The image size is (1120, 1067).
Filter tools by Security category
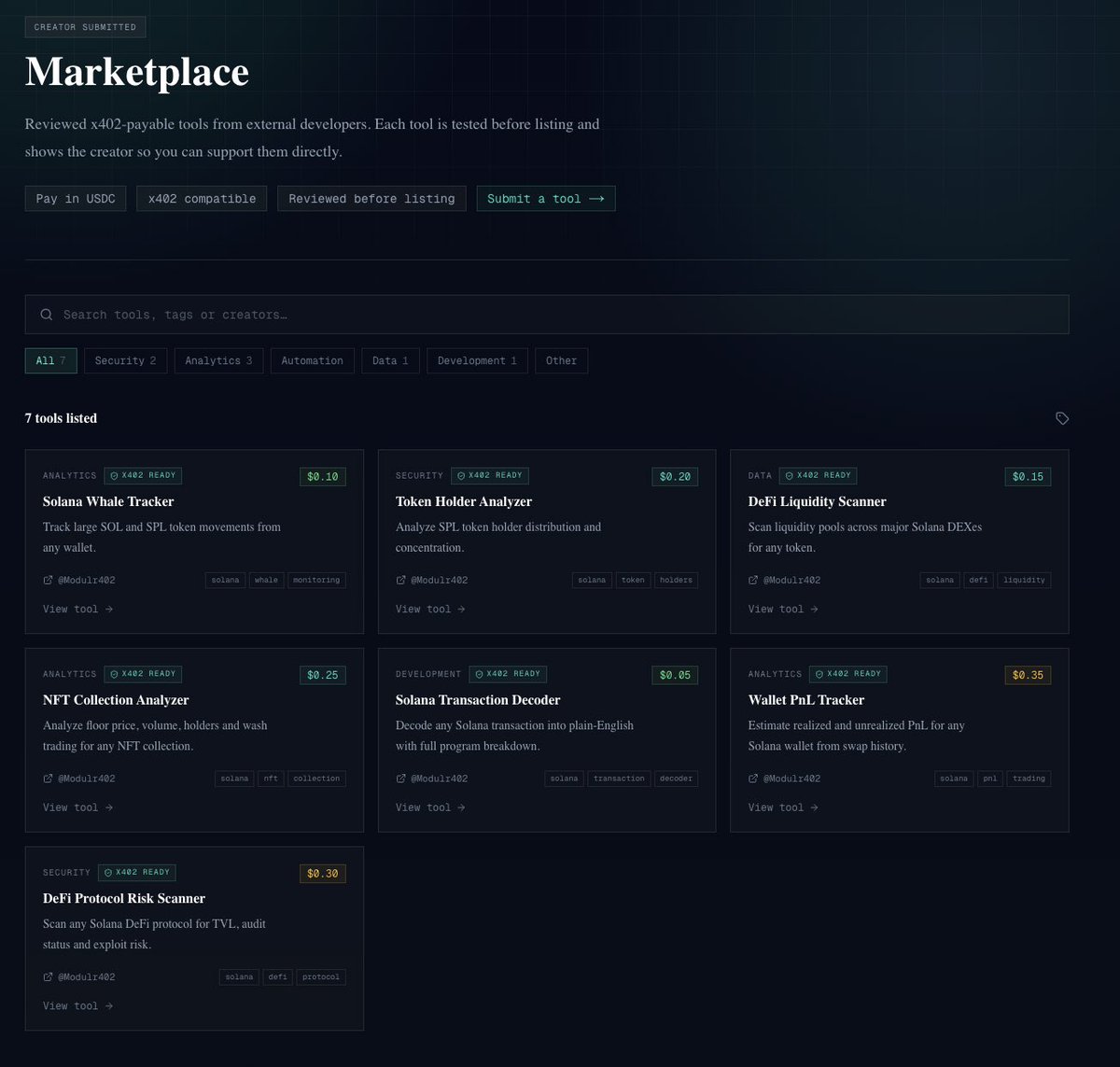coord(125,360)
